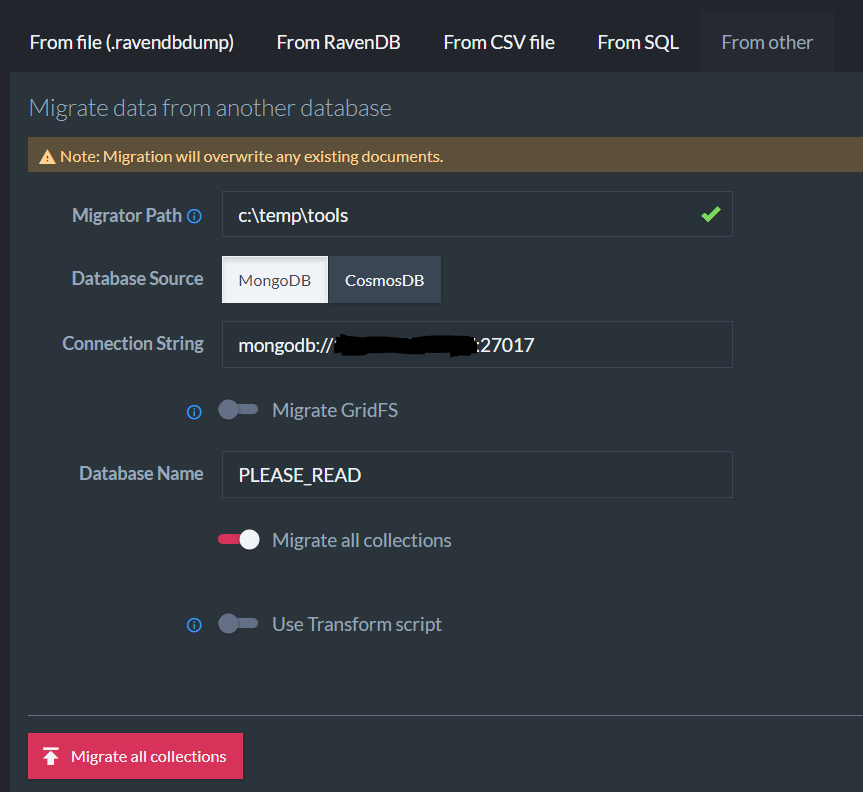
Task: Click the Migrate data from another database heading
Action: [x=210, y=108]
